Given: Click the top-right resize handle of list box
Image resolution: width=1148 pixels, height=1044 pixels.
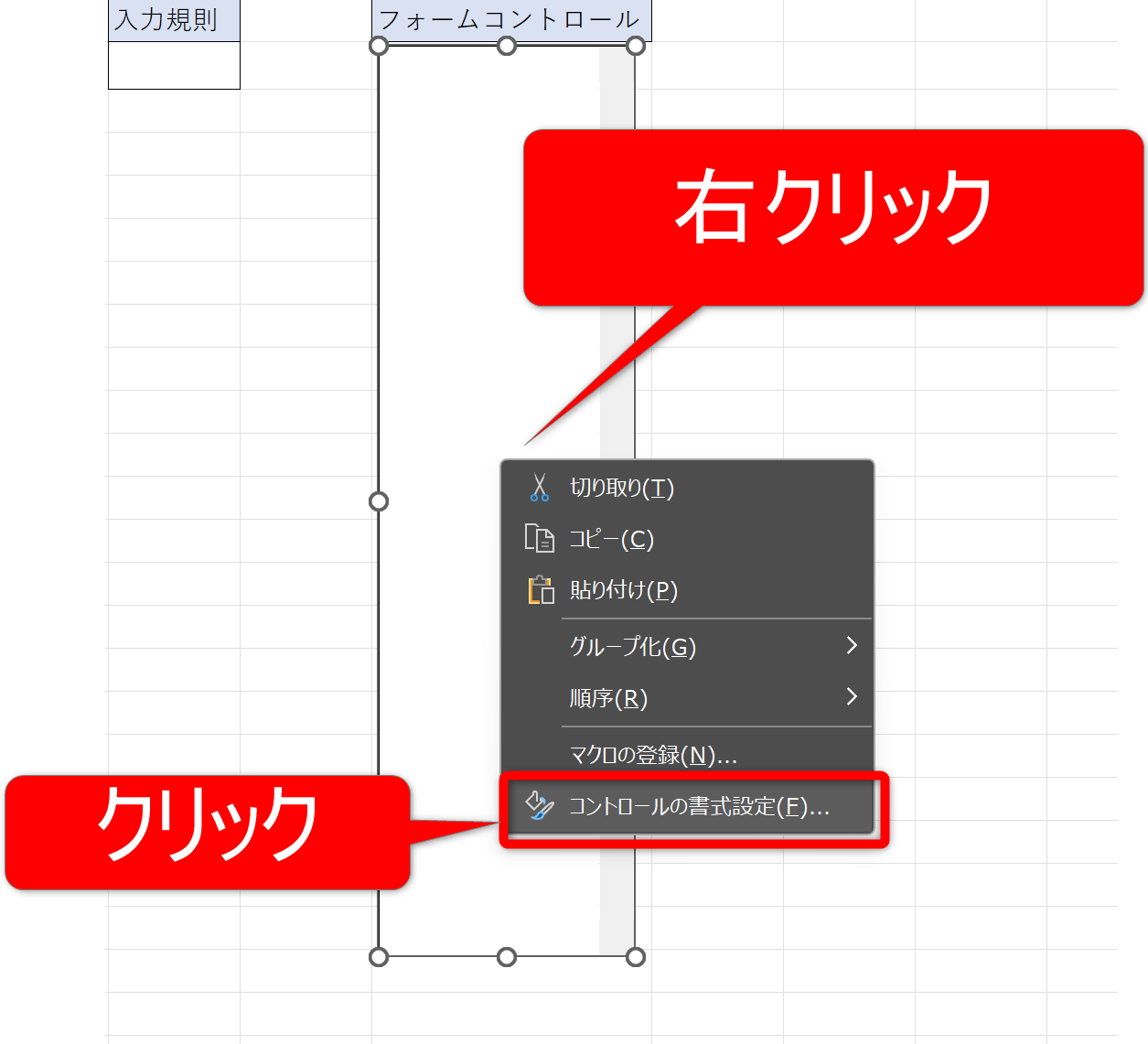Looking at the screenshot, I should (636, 46).
